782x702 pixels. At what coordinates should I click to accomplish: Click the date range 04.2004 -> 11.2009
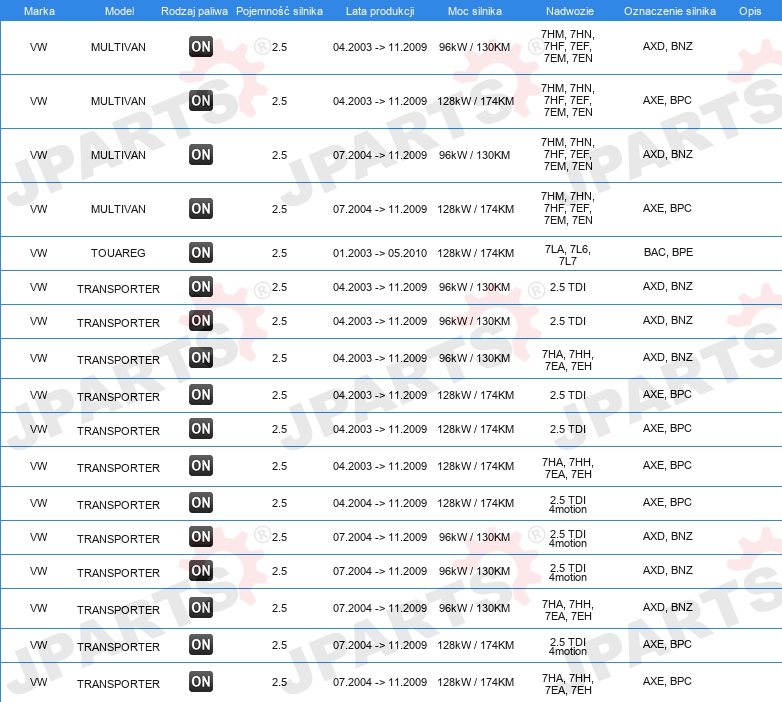tap(380, 503)
